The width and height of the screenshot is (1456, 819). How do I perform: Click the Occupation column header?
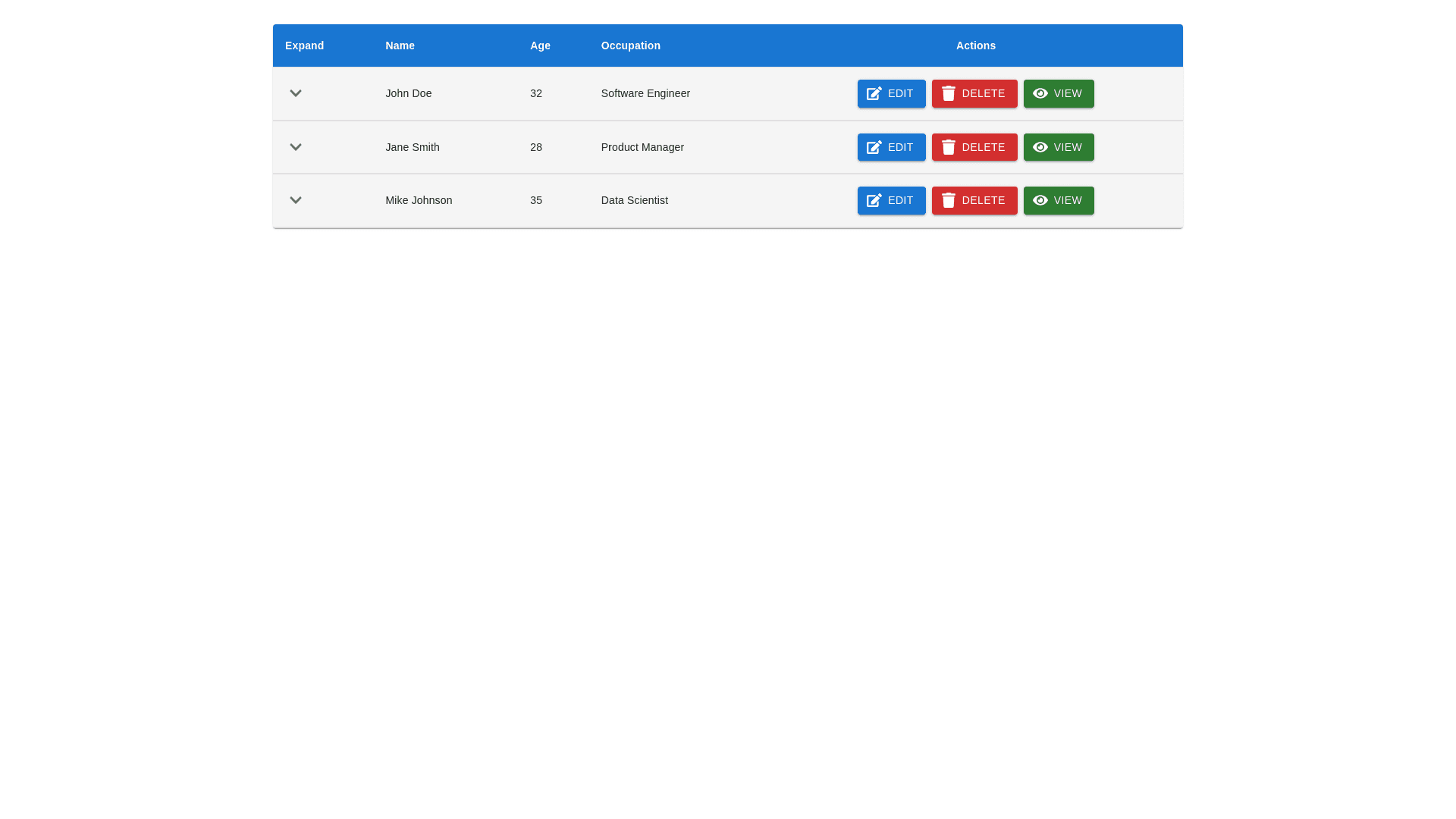point(630,45)
